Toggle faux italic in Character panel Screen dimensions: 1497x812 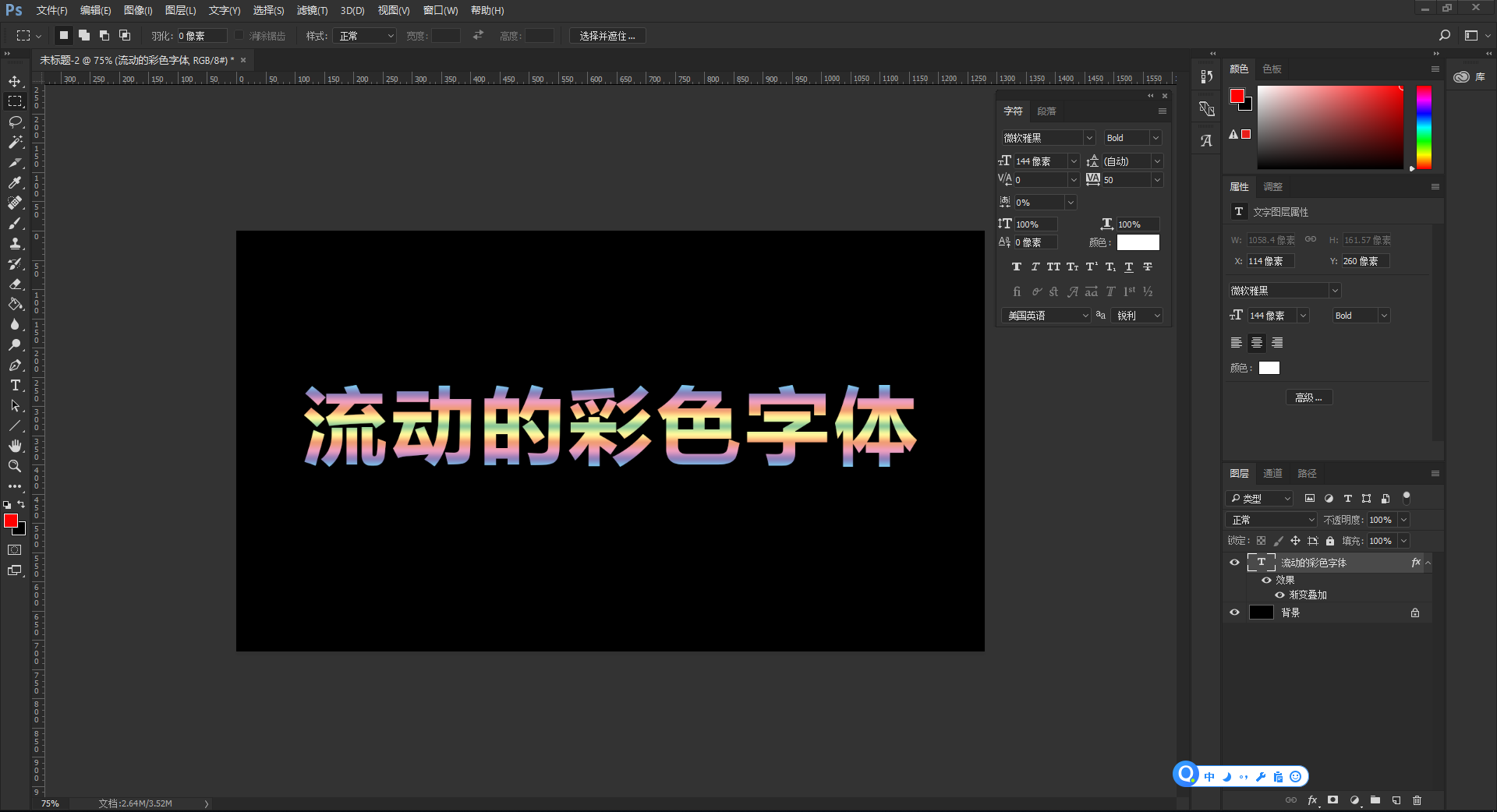point(1035,267)
